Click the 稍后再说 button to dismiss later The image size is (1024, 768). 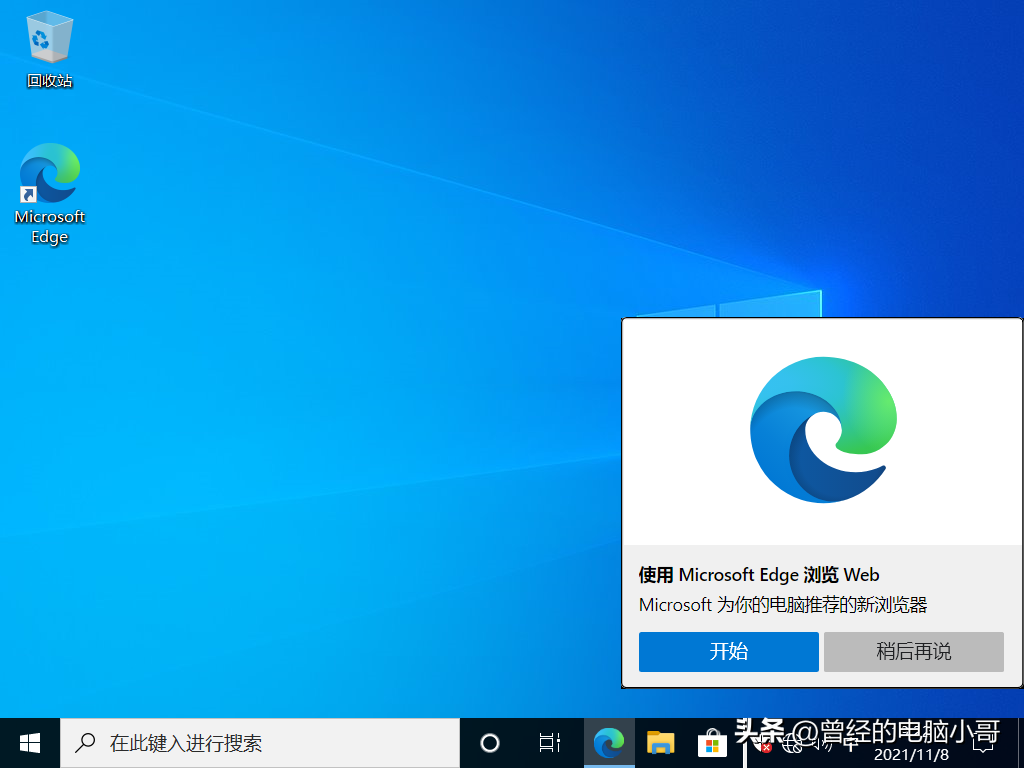[913, 651]
